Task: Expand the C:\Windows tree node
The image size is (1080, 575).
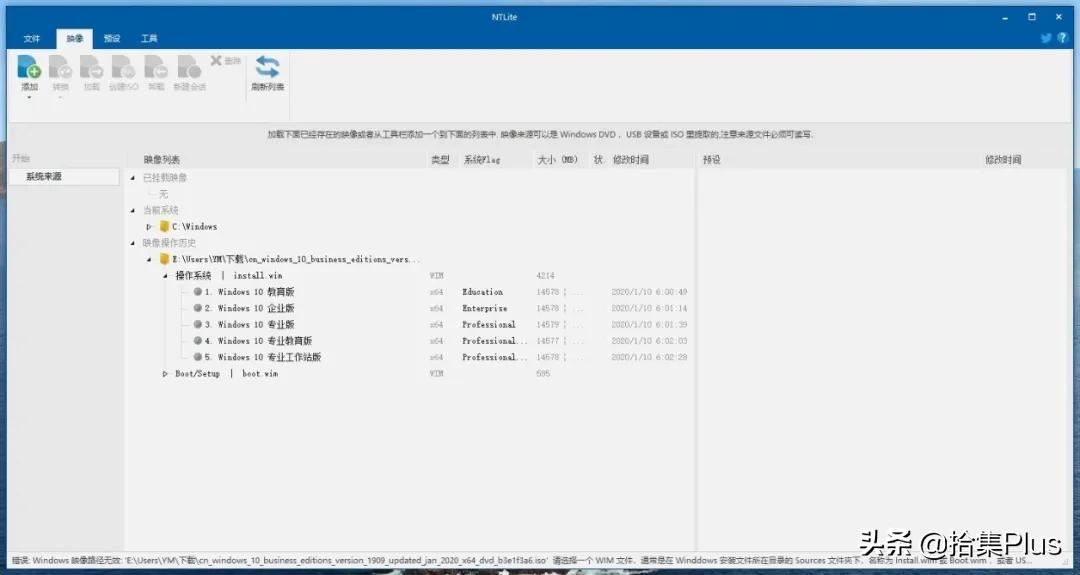Action: point(149,227)
